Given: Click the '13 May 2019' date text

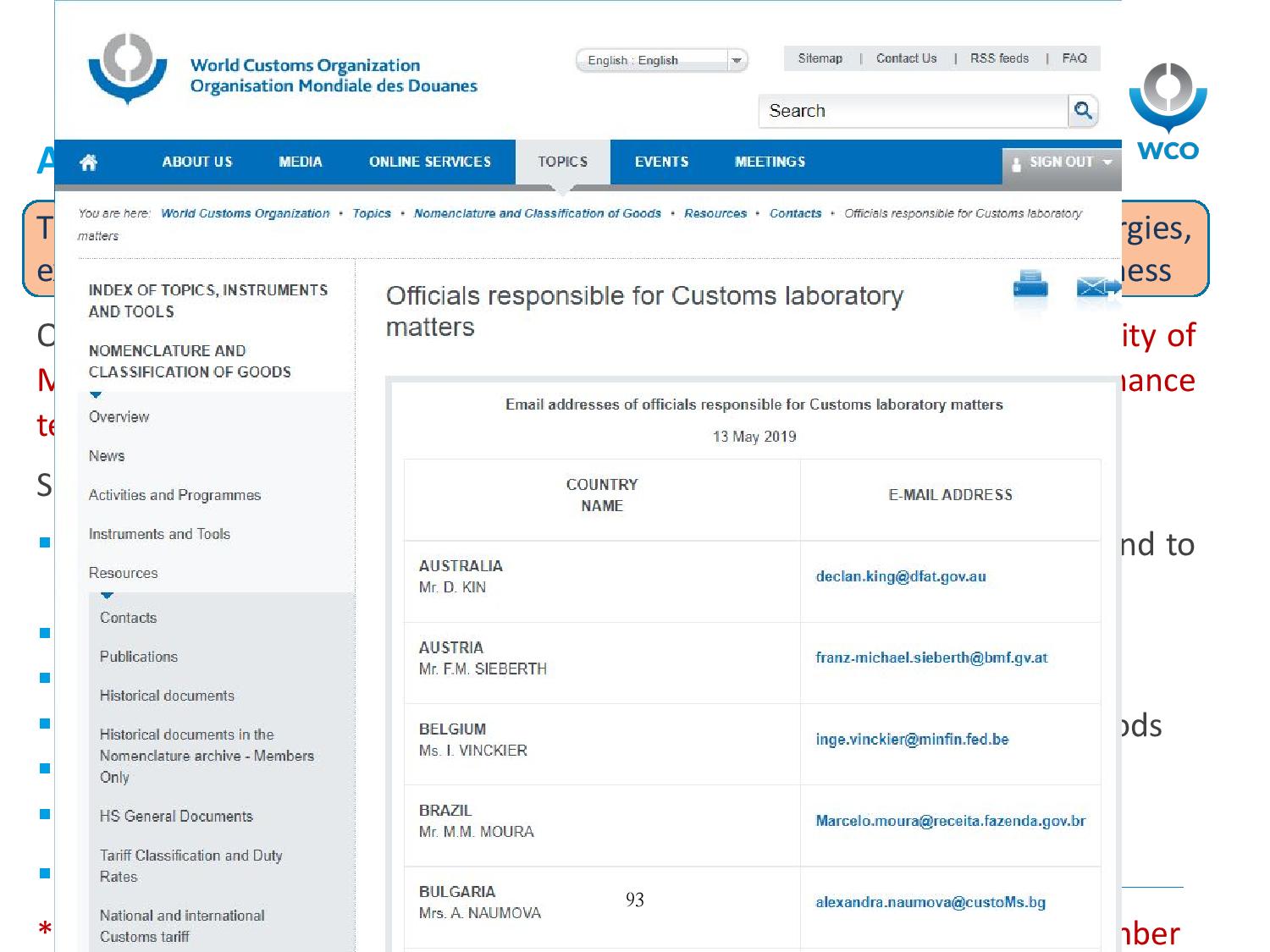Looking at the screenshot, I should [x=754, y=437].
